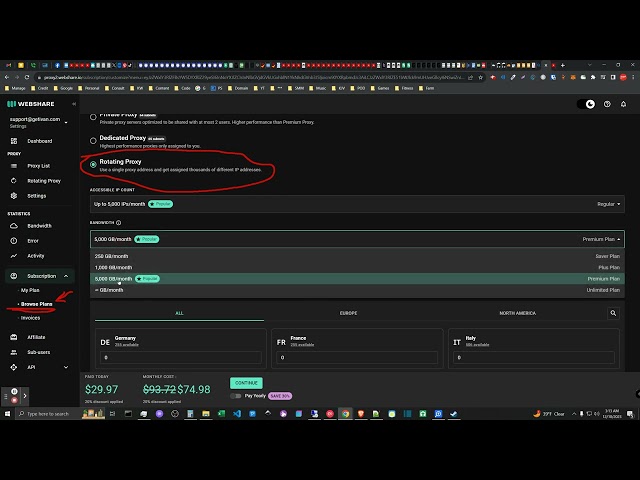Open Invoices under Subscription
This screenshot has width=640, height=480.
[x=30, y=318]
